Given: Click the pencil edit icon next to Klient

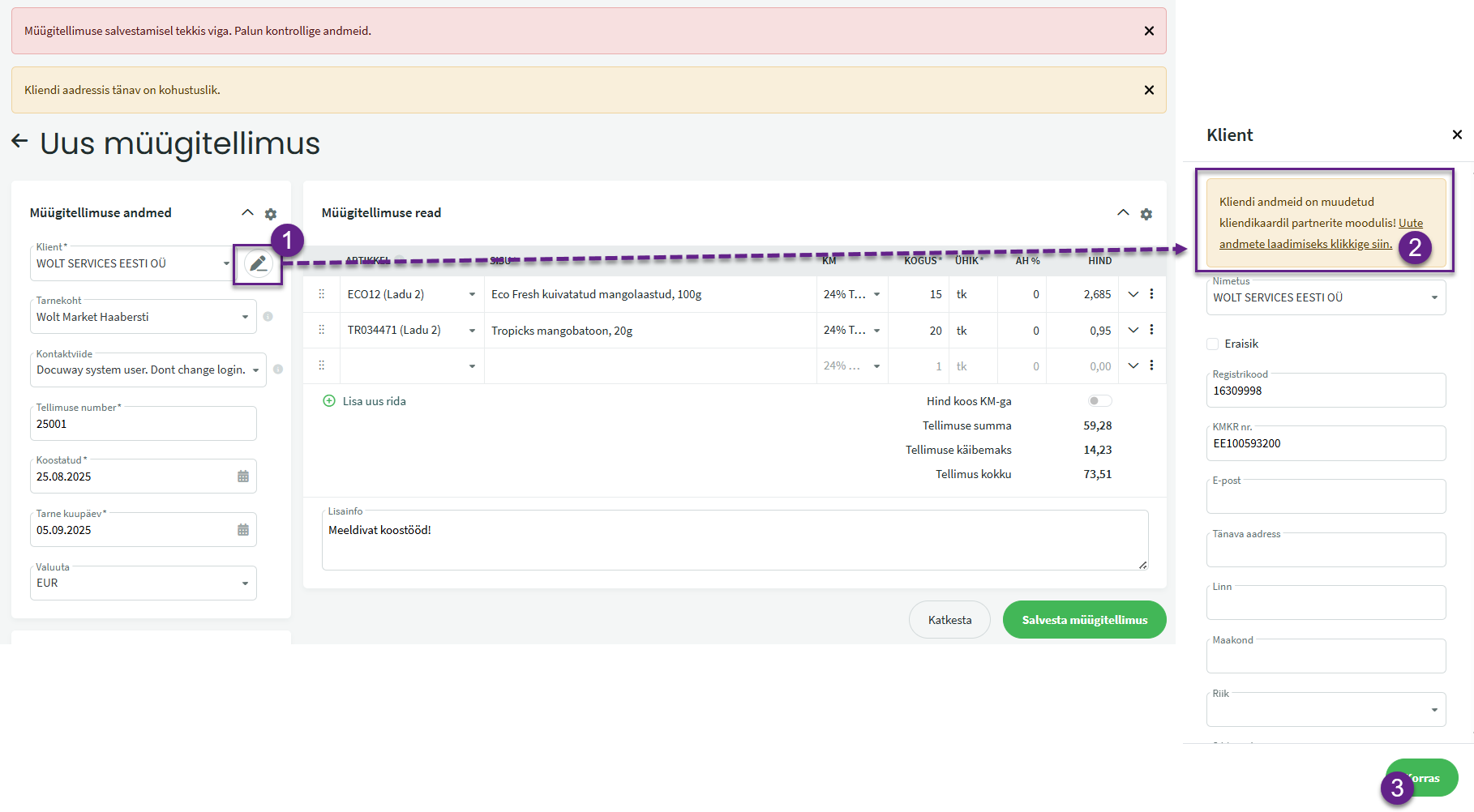Looking at the screenshot, I should 258,263.
